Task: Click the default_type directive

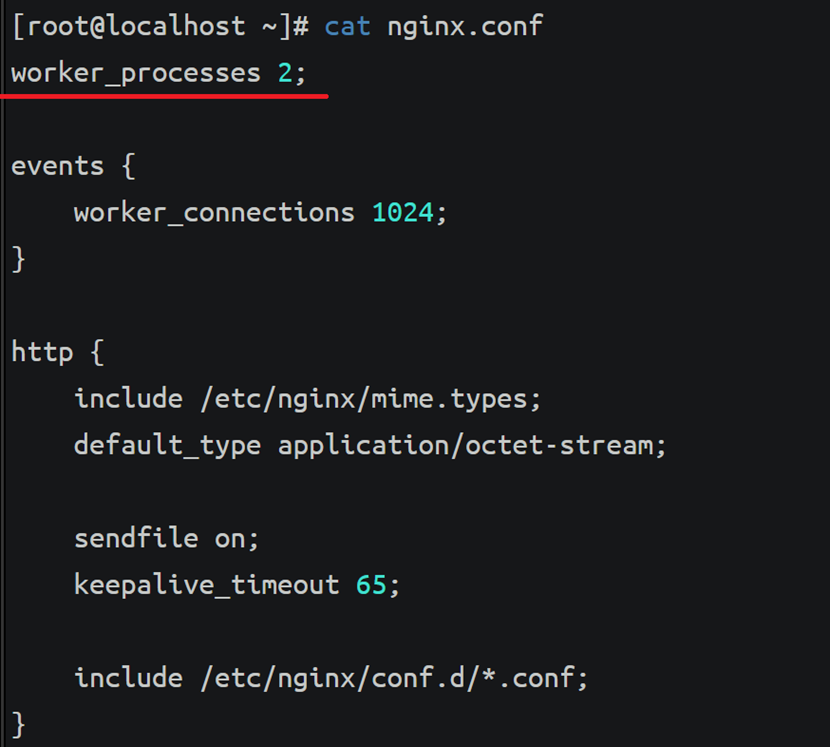Action: [167, 445]
